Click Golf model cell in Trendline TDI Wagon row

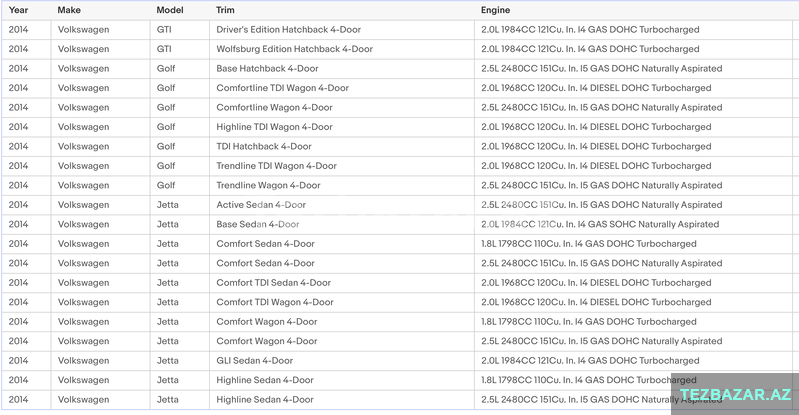(x=166, y=166)
